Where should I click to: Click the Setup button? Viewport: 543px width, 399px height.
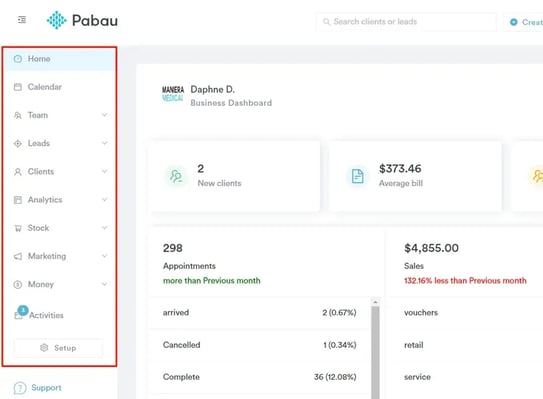58,348
